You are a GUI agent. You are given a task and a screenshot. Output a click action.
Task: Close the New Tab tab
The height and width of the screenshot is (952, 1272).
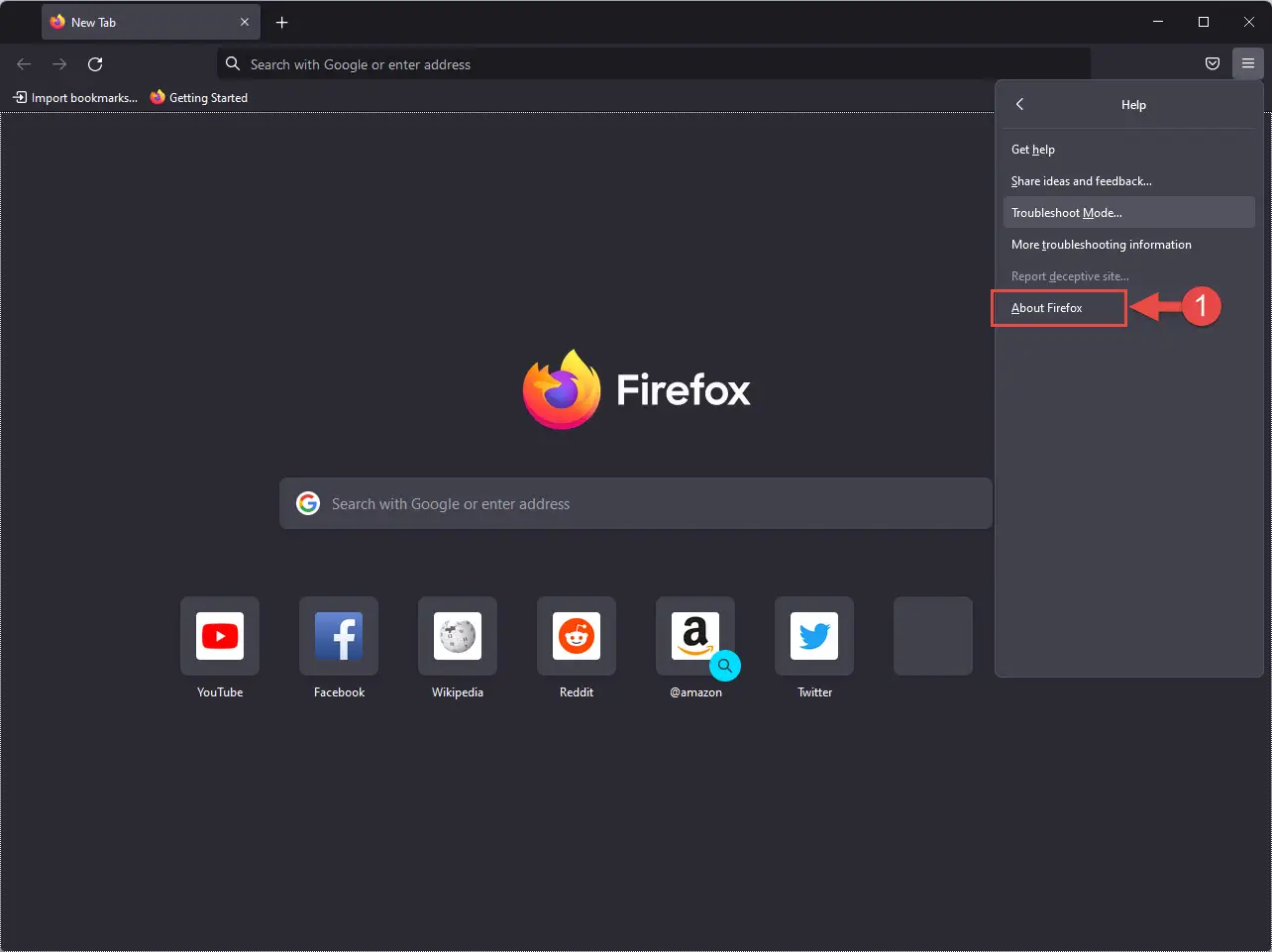(245, 22)
